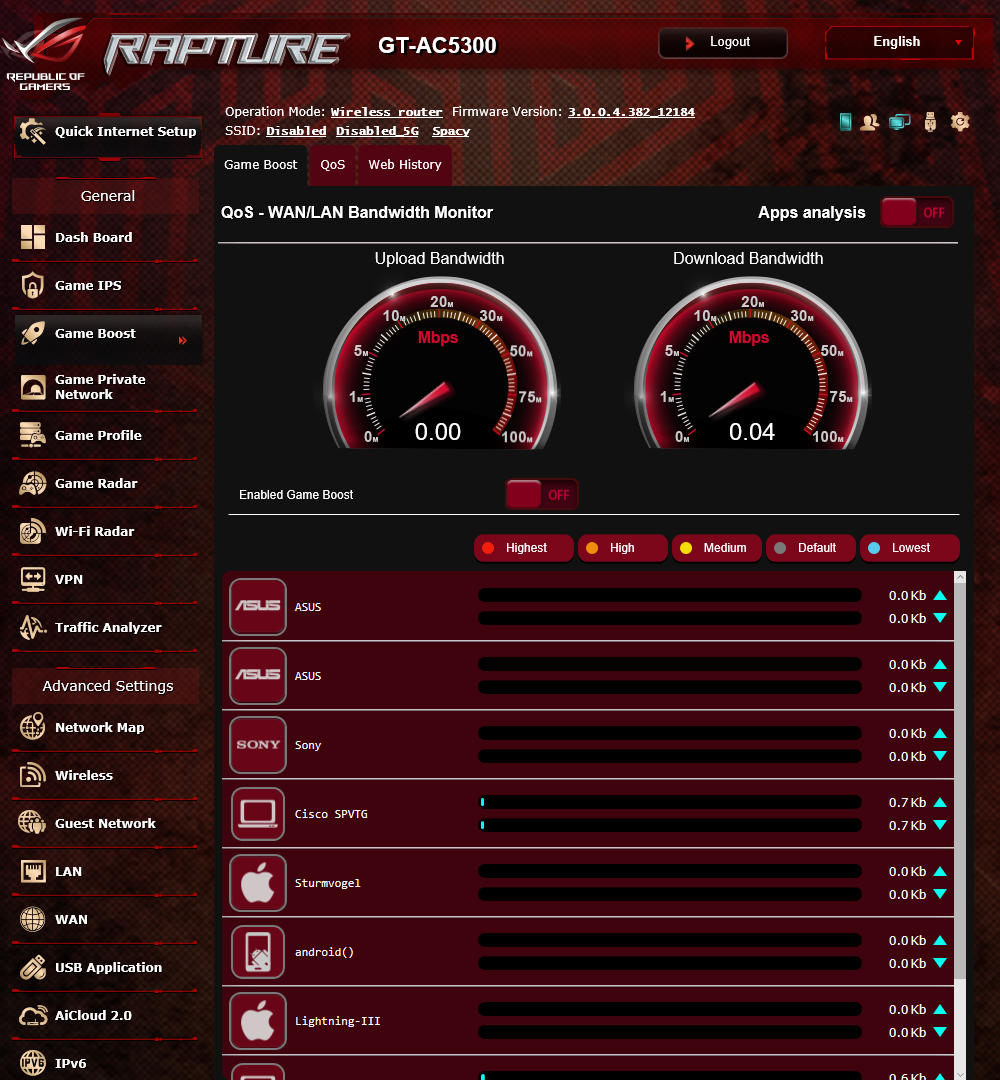Toggle the Enabled Game Boost switch
The image size is (1000, 1080).
point(541,495)
